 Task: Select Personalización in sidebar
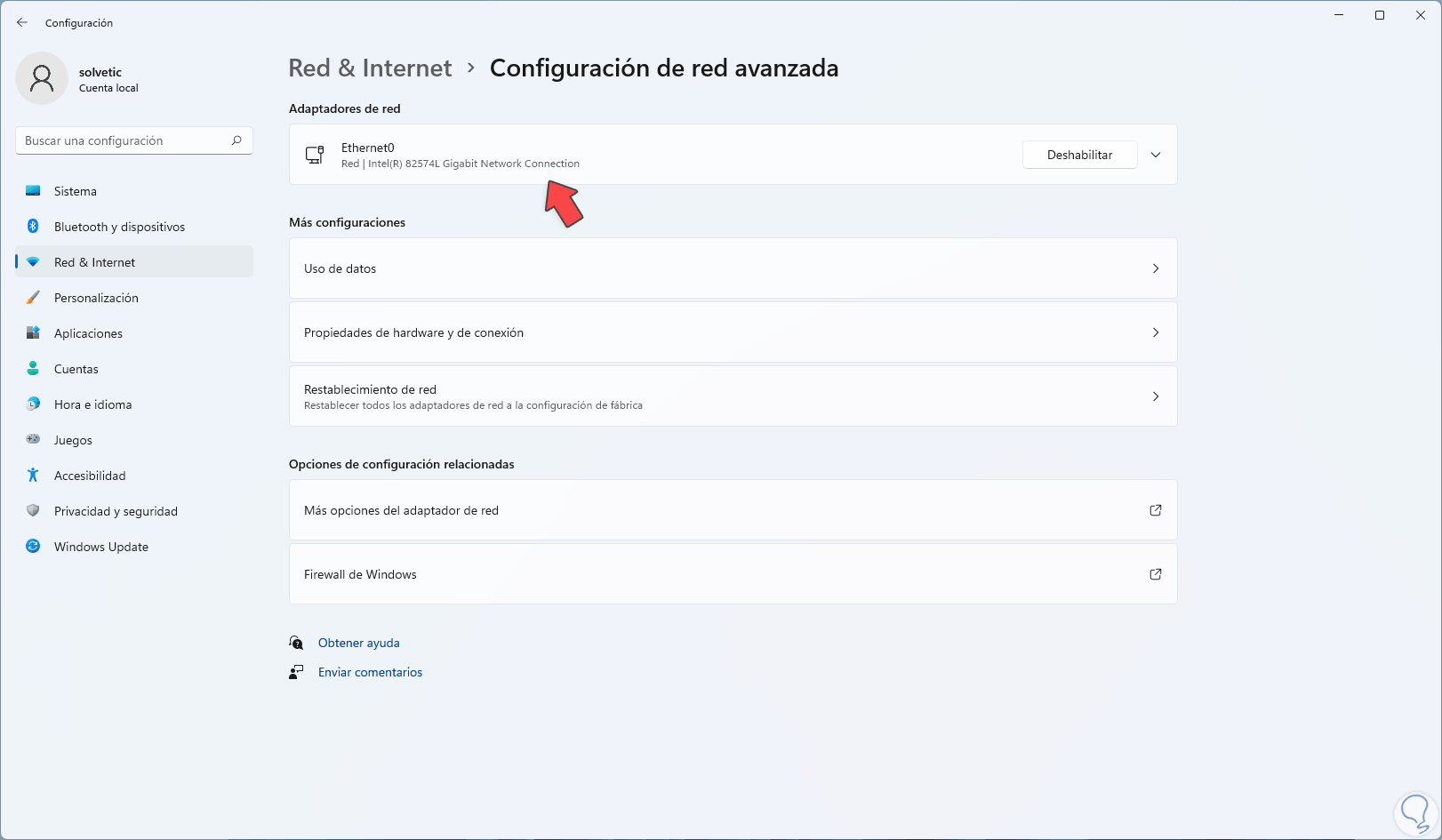tap(134, 298)
